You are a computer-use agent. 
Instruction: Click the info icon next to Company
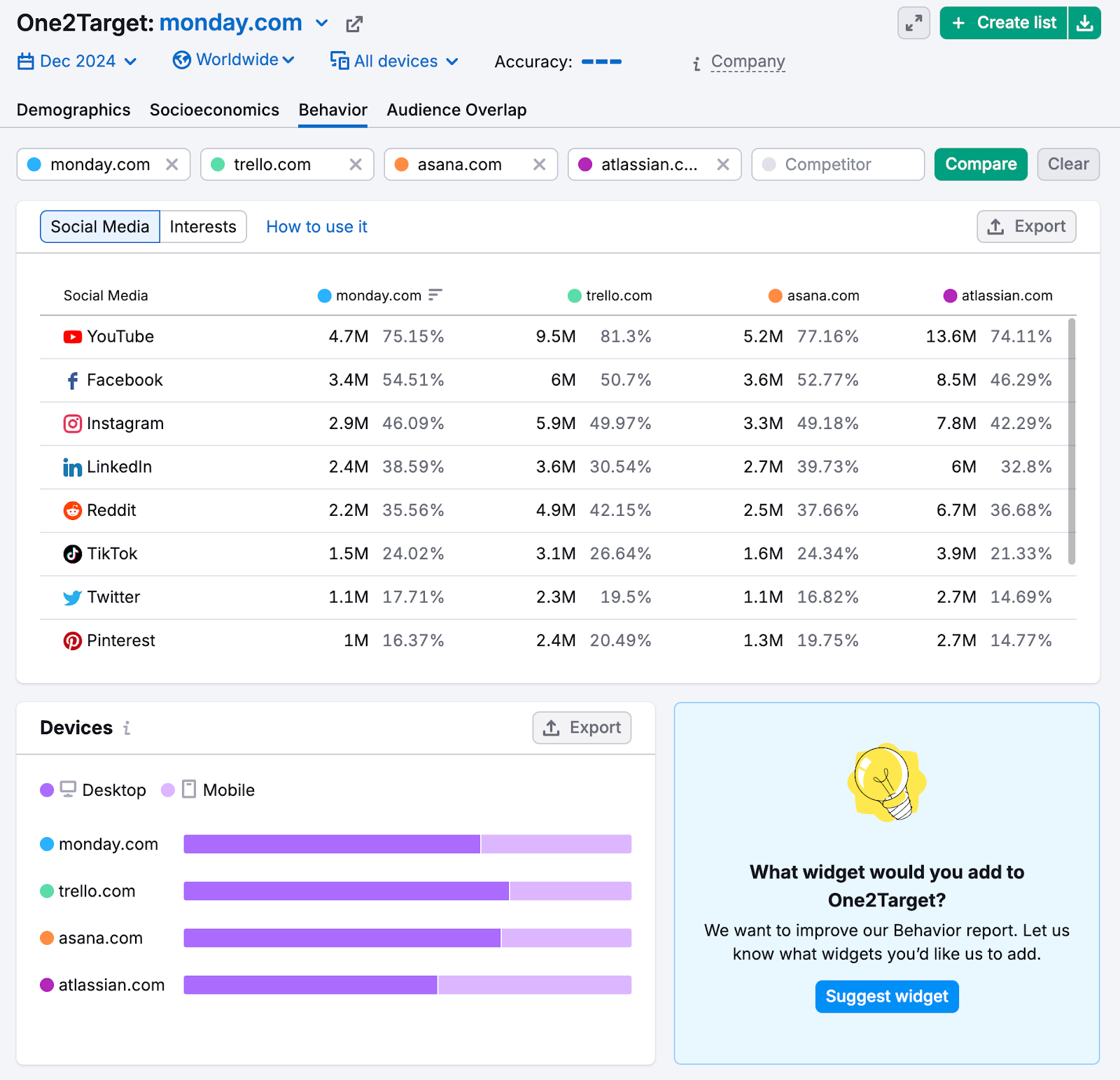(x=696, y=64)
